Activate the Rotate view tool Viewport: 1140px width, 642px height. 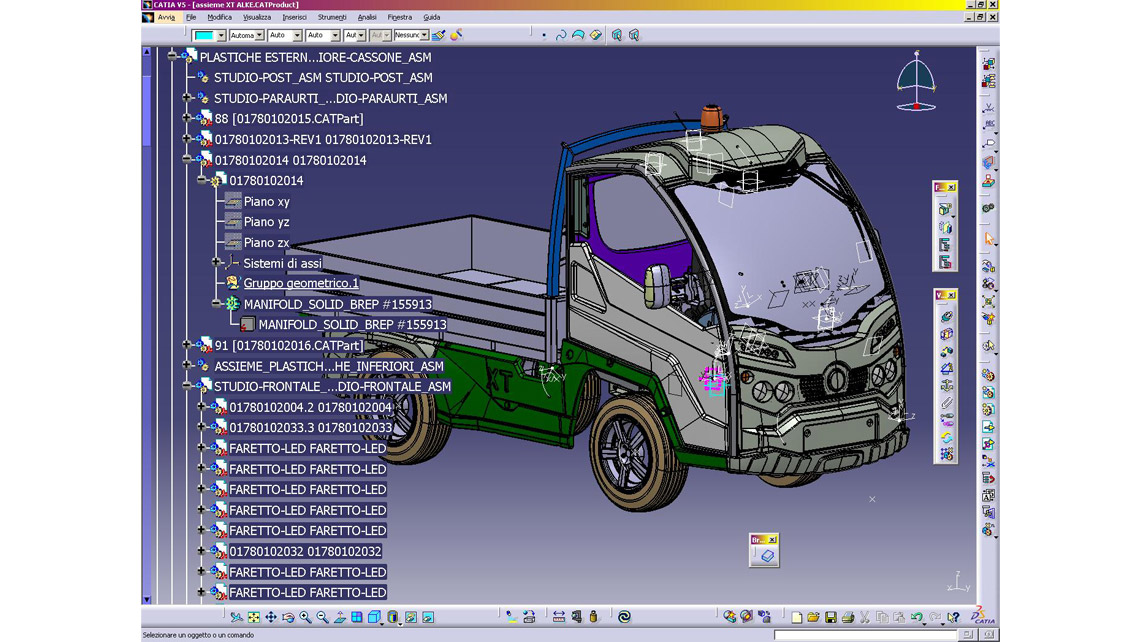(x=289, y=617)
